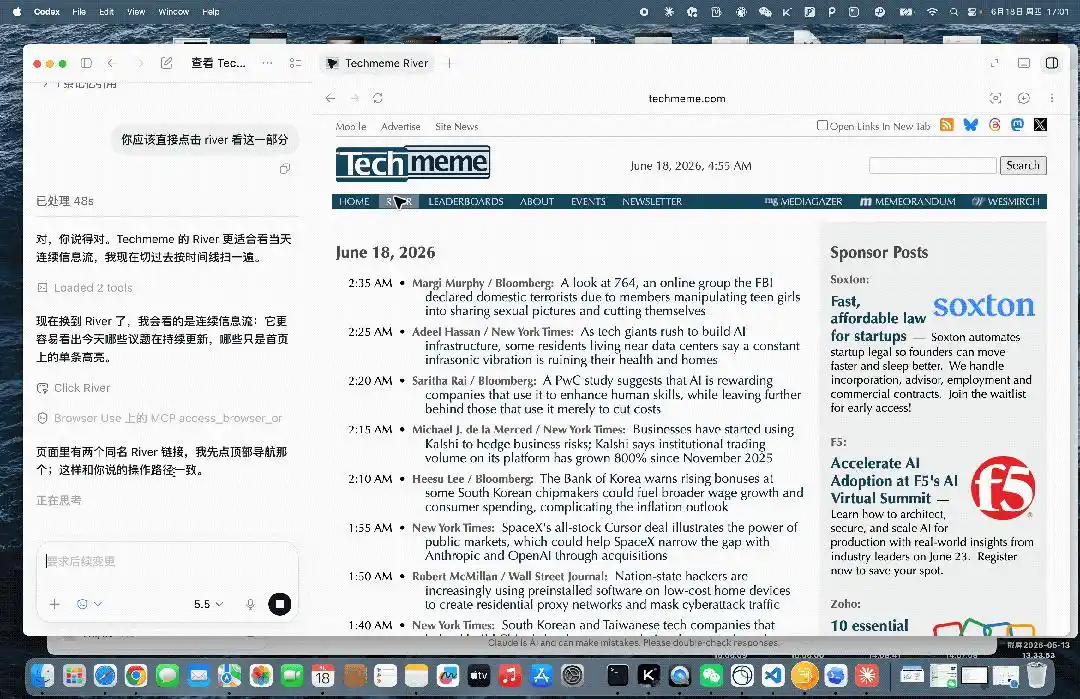Open Techmeme's Mastodon icon
Screen dimensions: 1080x699
1017,125
